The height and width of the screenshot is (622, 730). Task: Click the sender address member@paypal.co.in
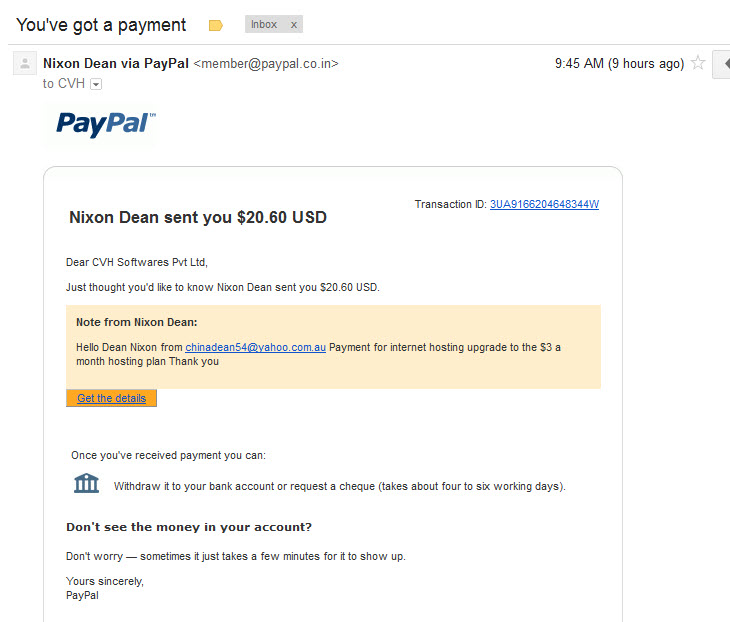click(266, 63)
